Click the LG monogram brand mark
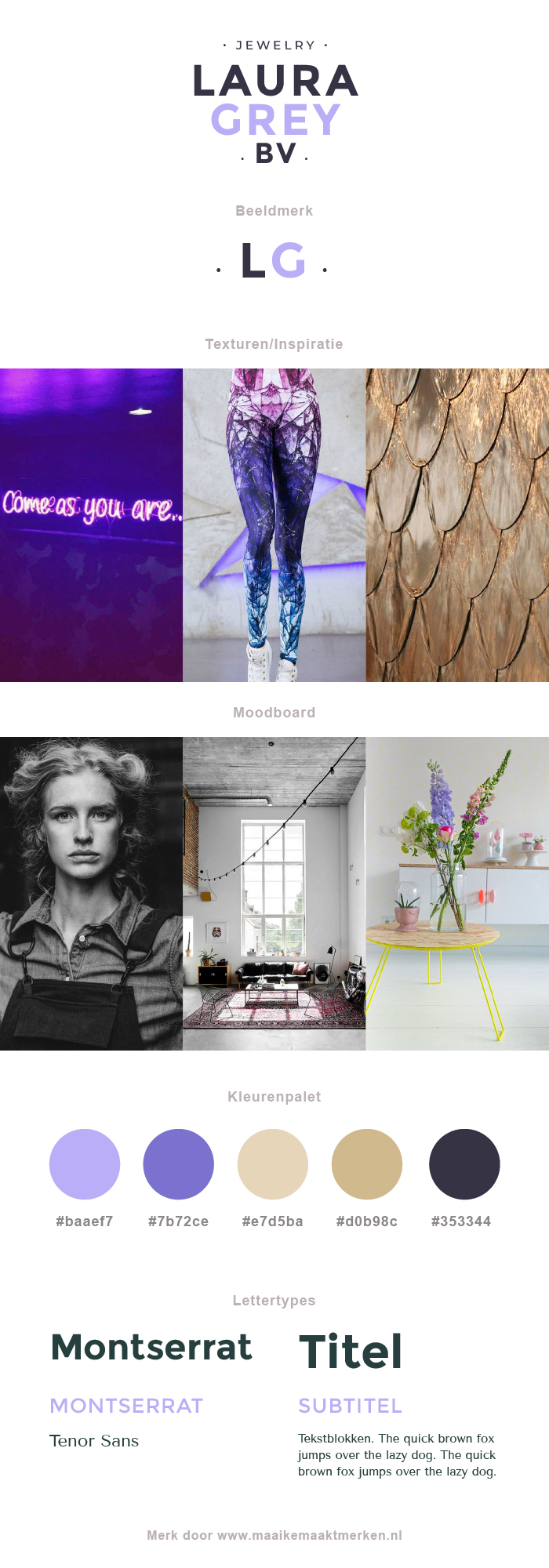Screen dimensions: 549x1568 coord(272,260)
